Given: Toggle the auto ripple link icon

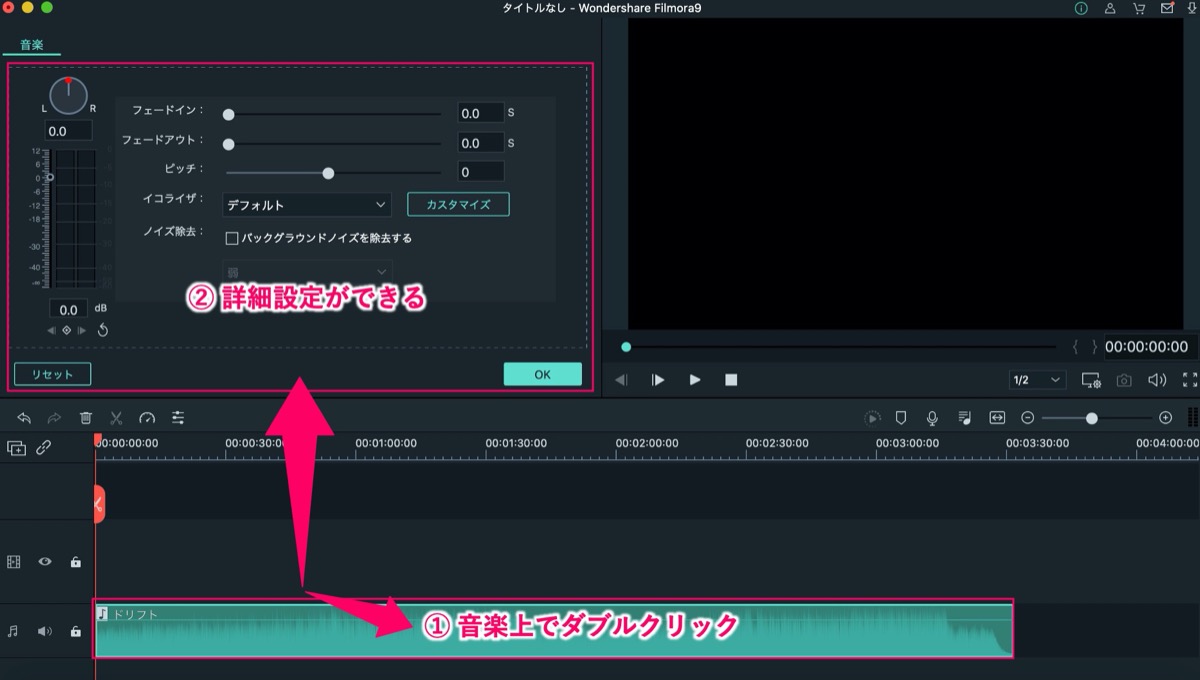Looking at the screenshot, I should pyautogui.click(x=44, y=449).
